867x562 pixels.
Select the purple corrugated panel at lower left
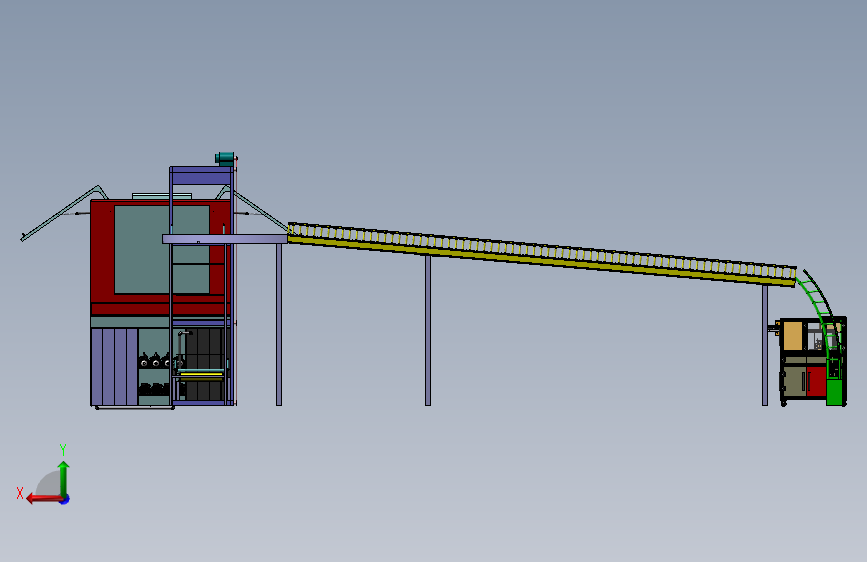(x=114, y=367)
